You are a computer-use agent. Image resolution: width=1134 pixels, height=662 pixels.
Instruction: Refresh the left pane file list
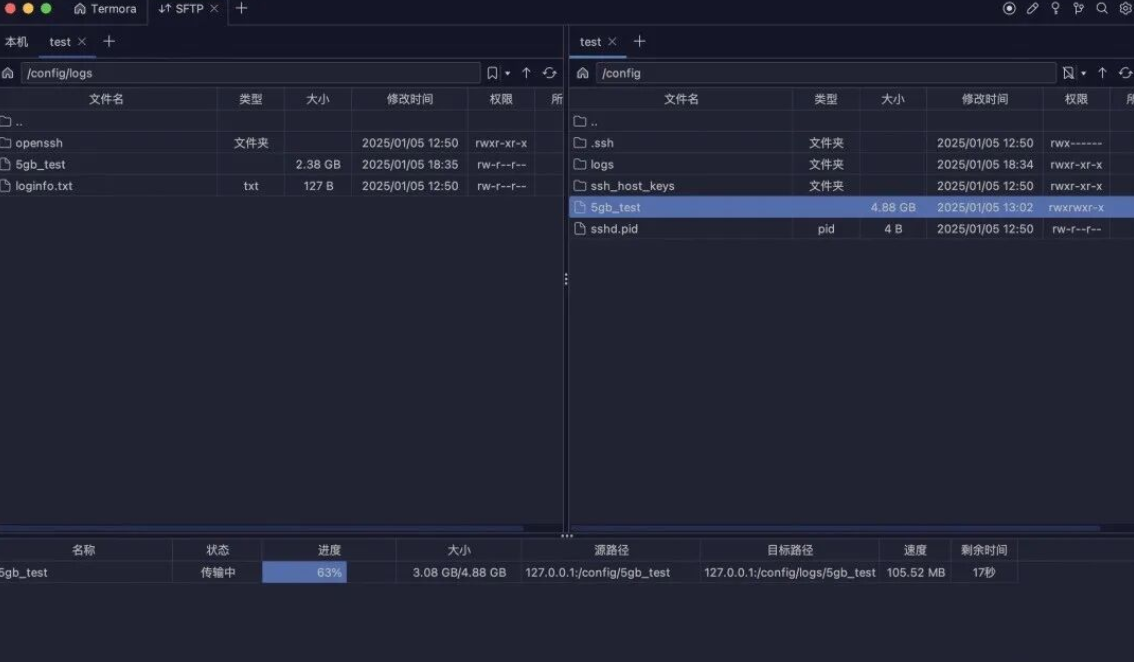(x=550, y=73)
